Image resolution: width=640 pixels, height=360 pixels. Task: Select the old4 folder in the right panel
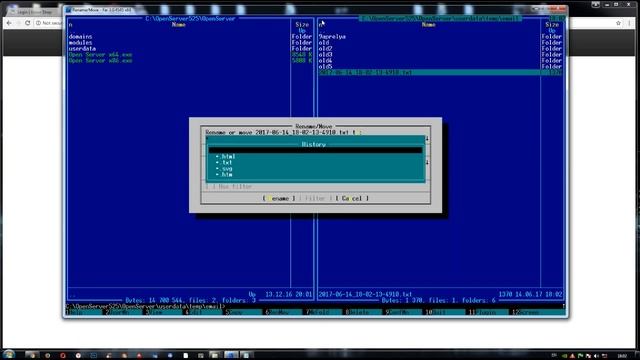click(325, 61)
